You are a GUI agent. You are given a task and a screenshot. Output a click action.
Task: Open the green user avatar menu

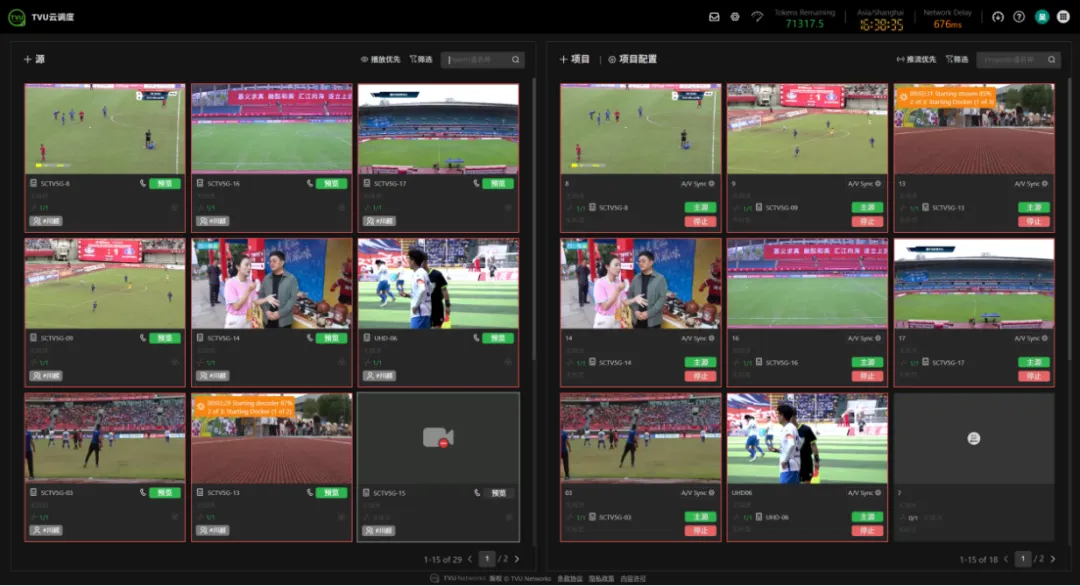point(1041,17)
